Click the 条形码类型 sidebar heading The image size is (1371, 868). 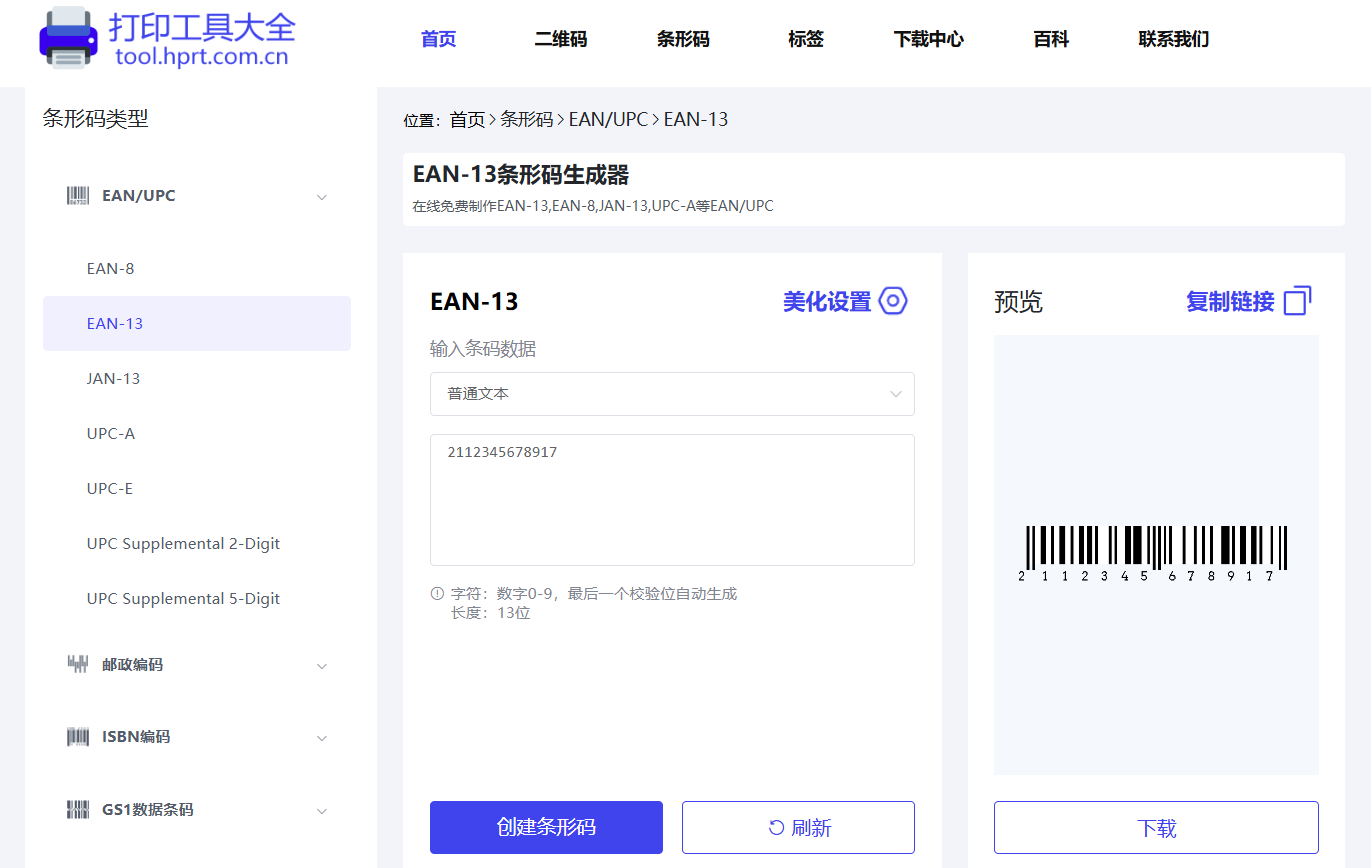95,119
